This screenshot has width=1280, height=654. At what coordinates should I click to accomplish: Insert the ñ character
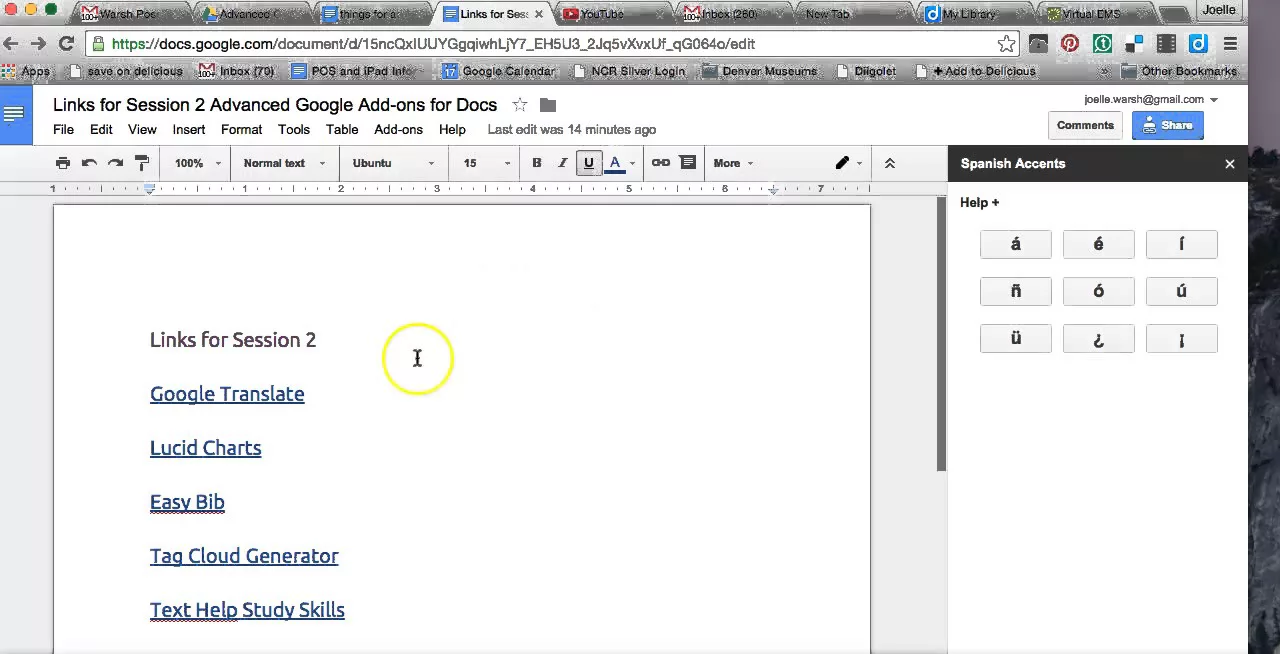[1016, 291]
